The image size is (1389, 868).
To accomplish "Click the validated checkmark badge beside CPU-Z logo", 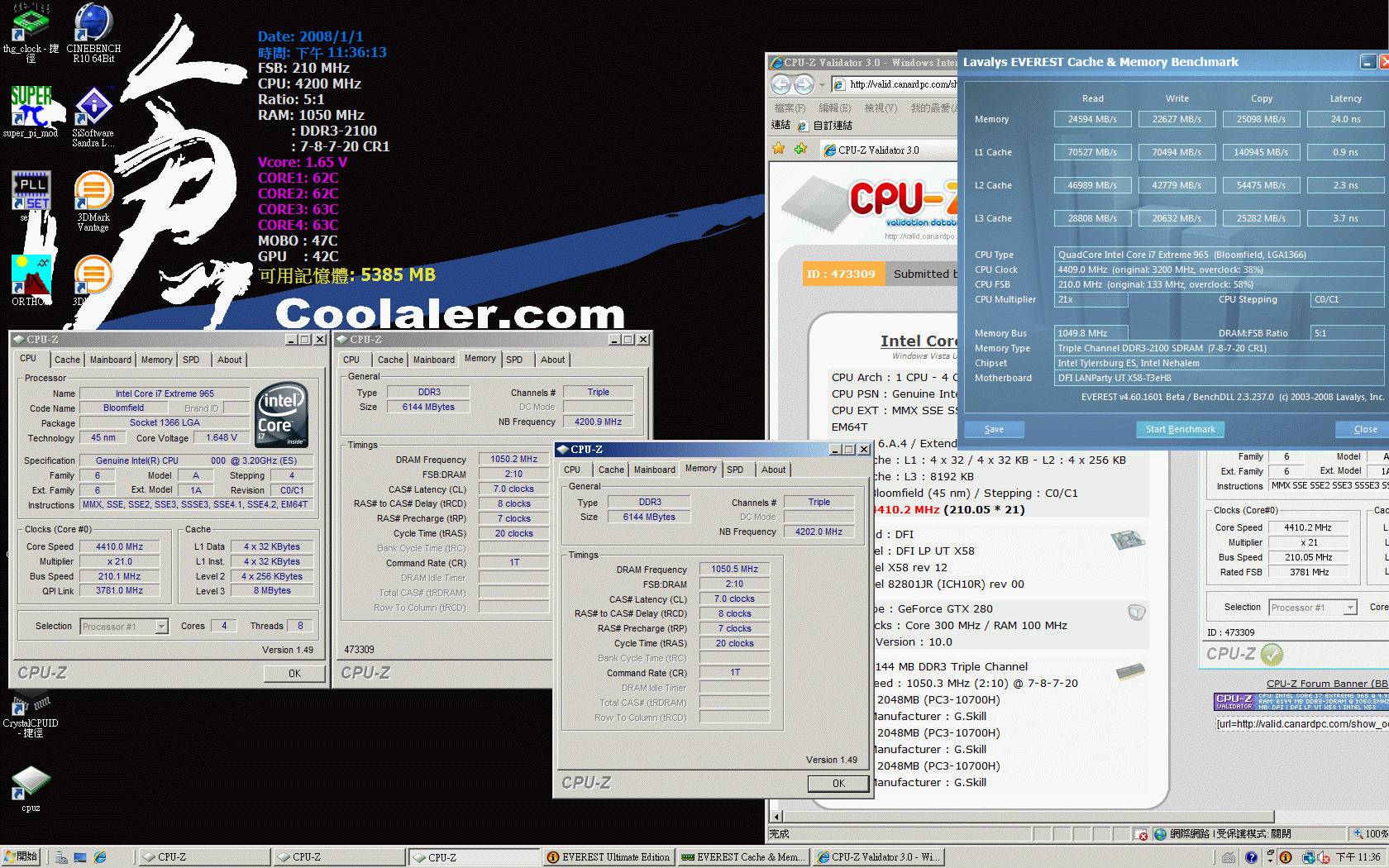I will [1272, 655].
